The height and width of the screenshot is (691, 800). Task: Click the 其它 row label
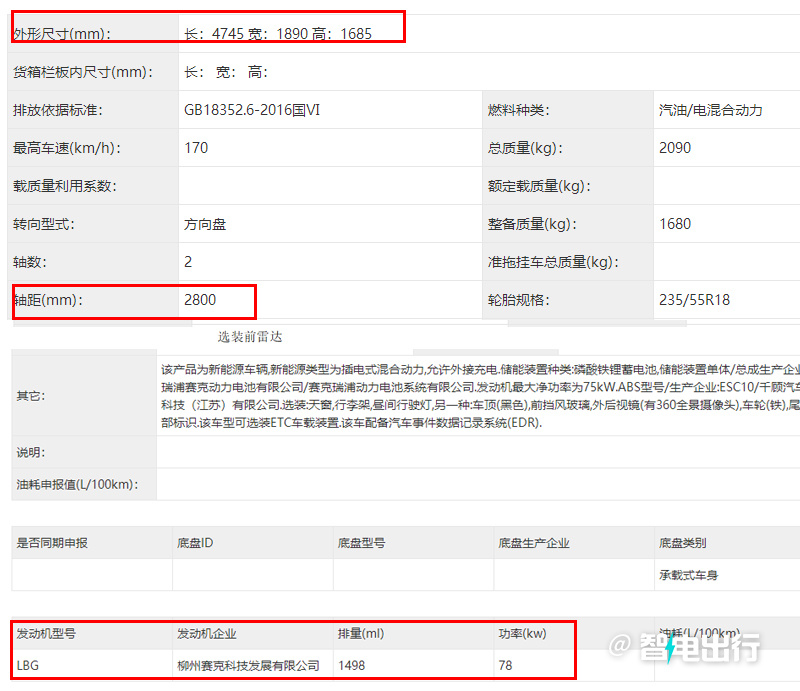(31, 396)
